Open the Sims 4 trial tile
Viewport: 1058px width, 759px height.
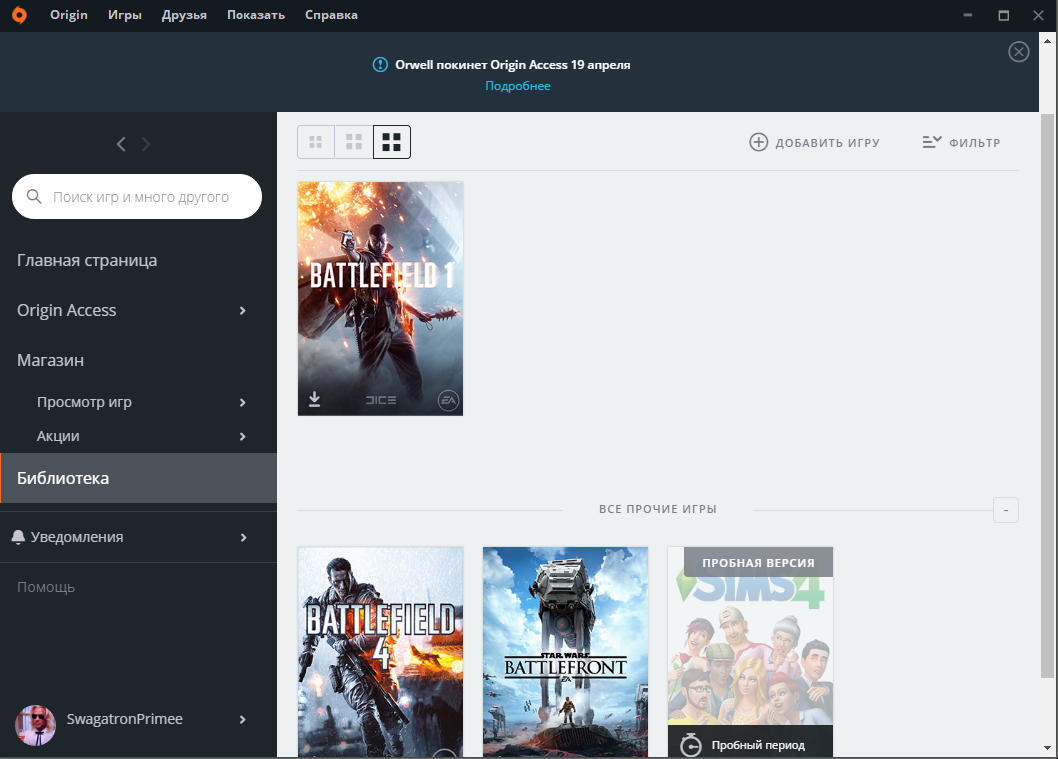point(750,652)
